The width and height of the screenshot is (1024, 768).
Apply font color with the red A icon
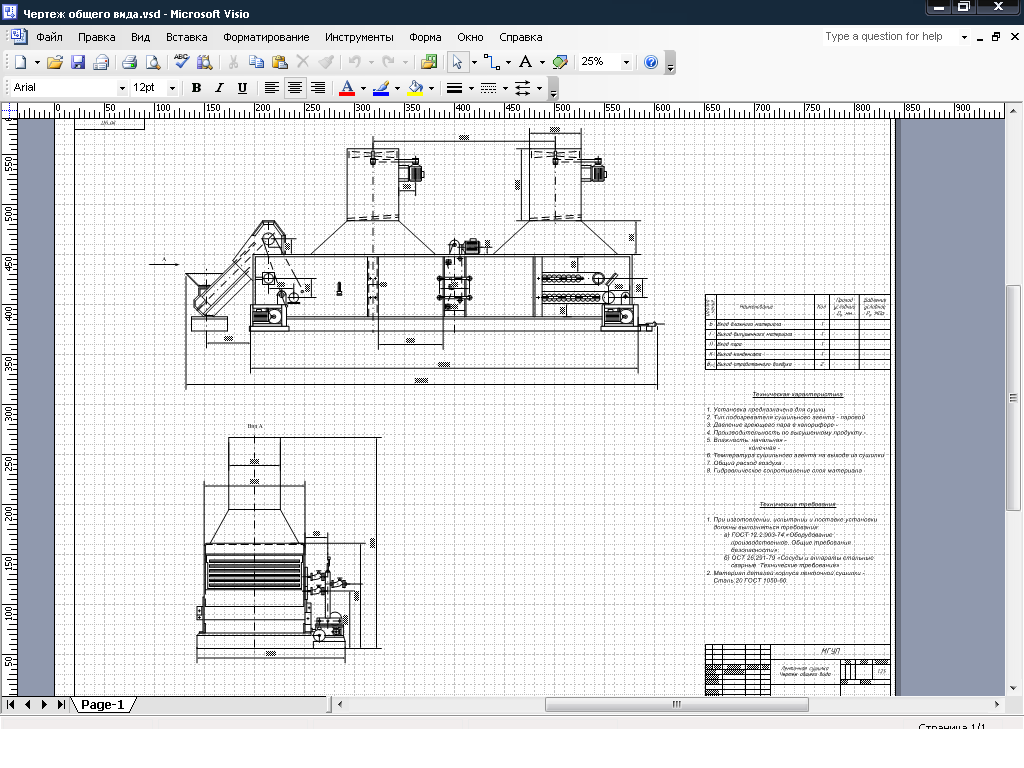pos(347,88)
